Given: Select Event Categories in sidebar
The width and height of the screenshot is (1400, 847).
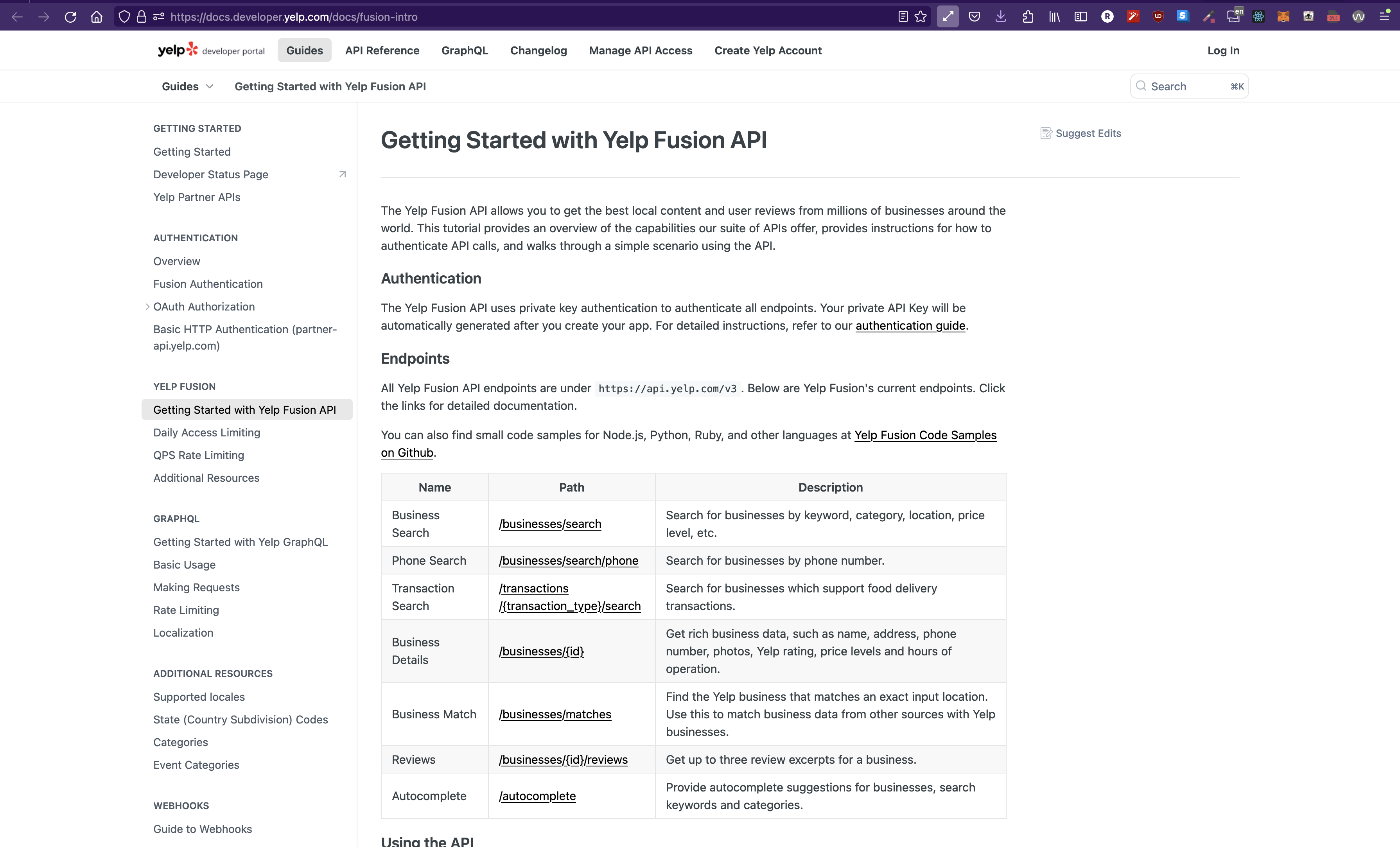Looking at the screenshot, I should pyautogui.click(x=197, y=765).
